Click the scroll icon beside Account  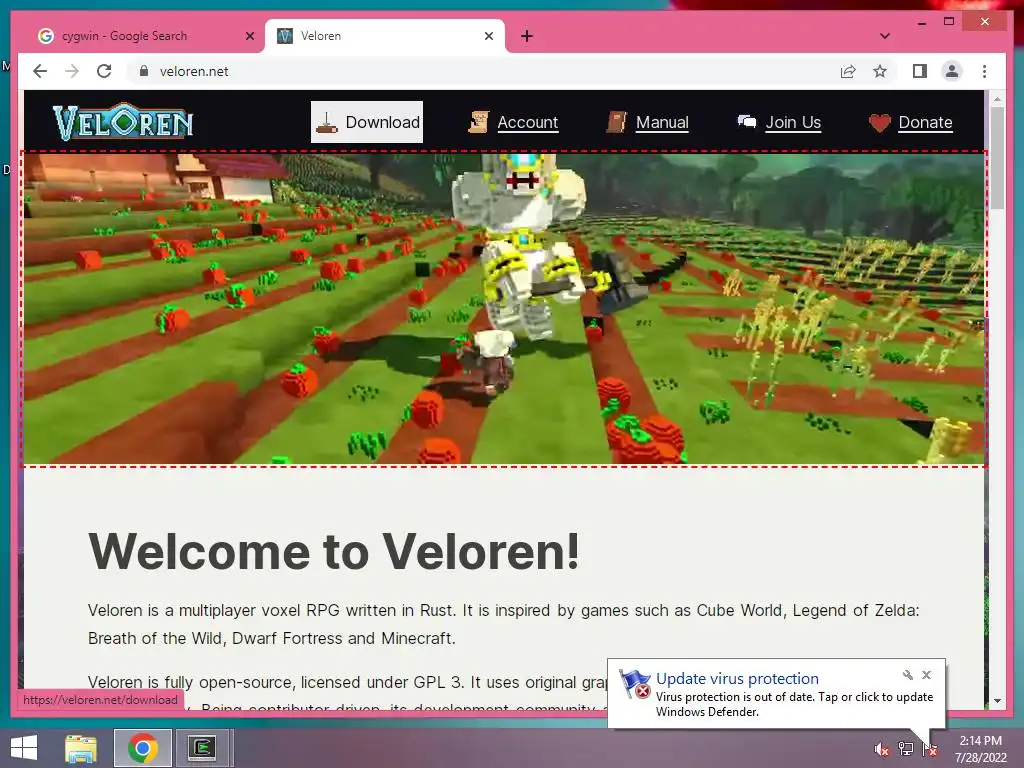pos(479,122)
